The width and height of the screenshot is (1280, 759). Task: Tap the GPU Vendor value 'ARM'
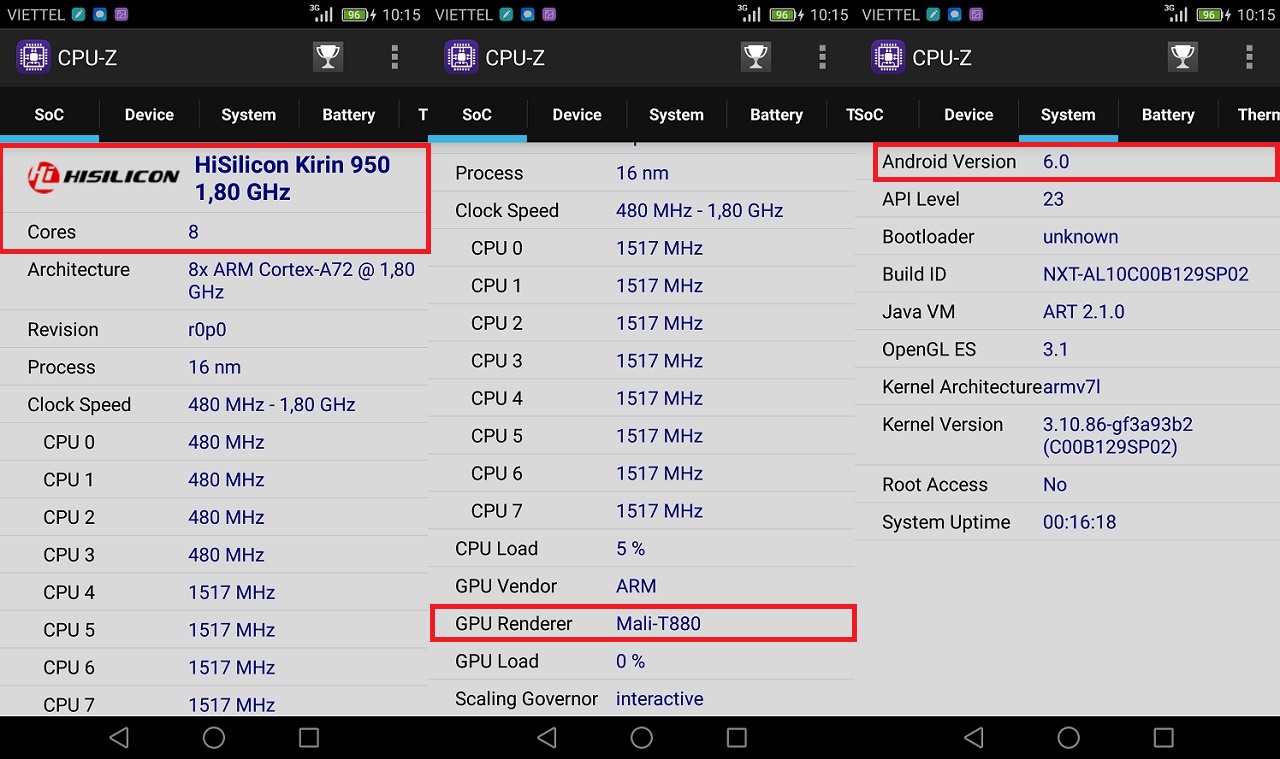point(636,586)
